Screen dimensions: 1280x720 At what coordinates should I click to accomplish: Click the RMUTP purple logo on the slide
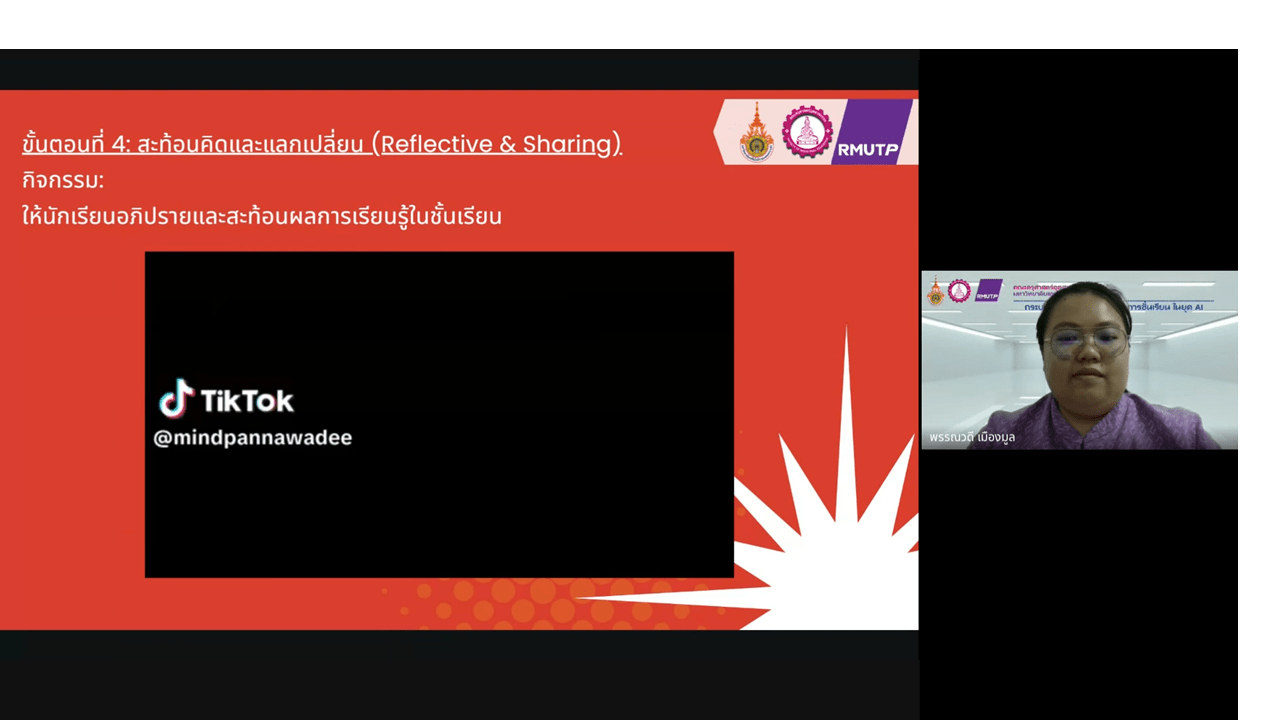(x=870, y=132)
